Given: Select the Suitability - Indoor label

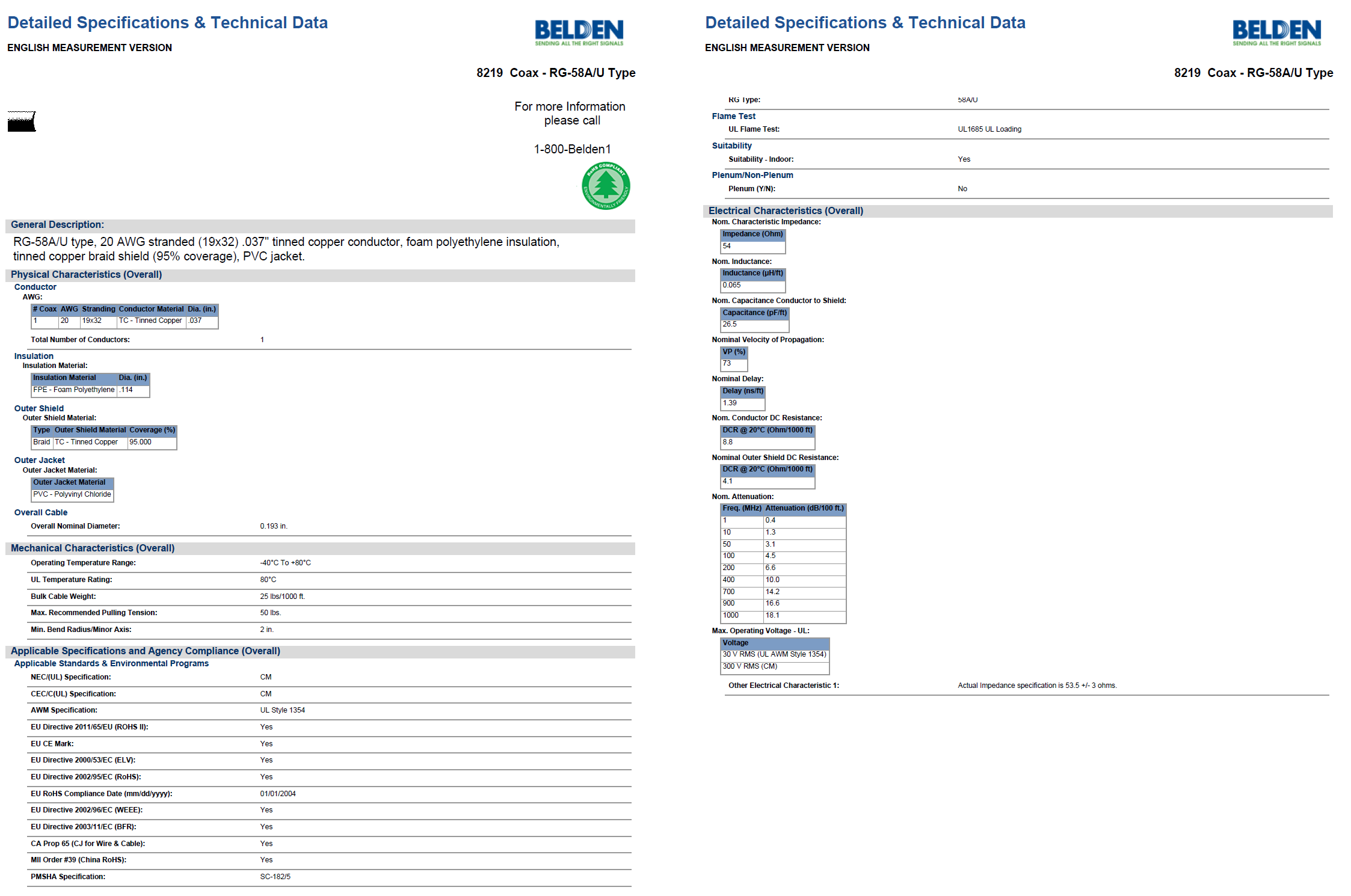Looking at the screenshot, I should 761,159.
